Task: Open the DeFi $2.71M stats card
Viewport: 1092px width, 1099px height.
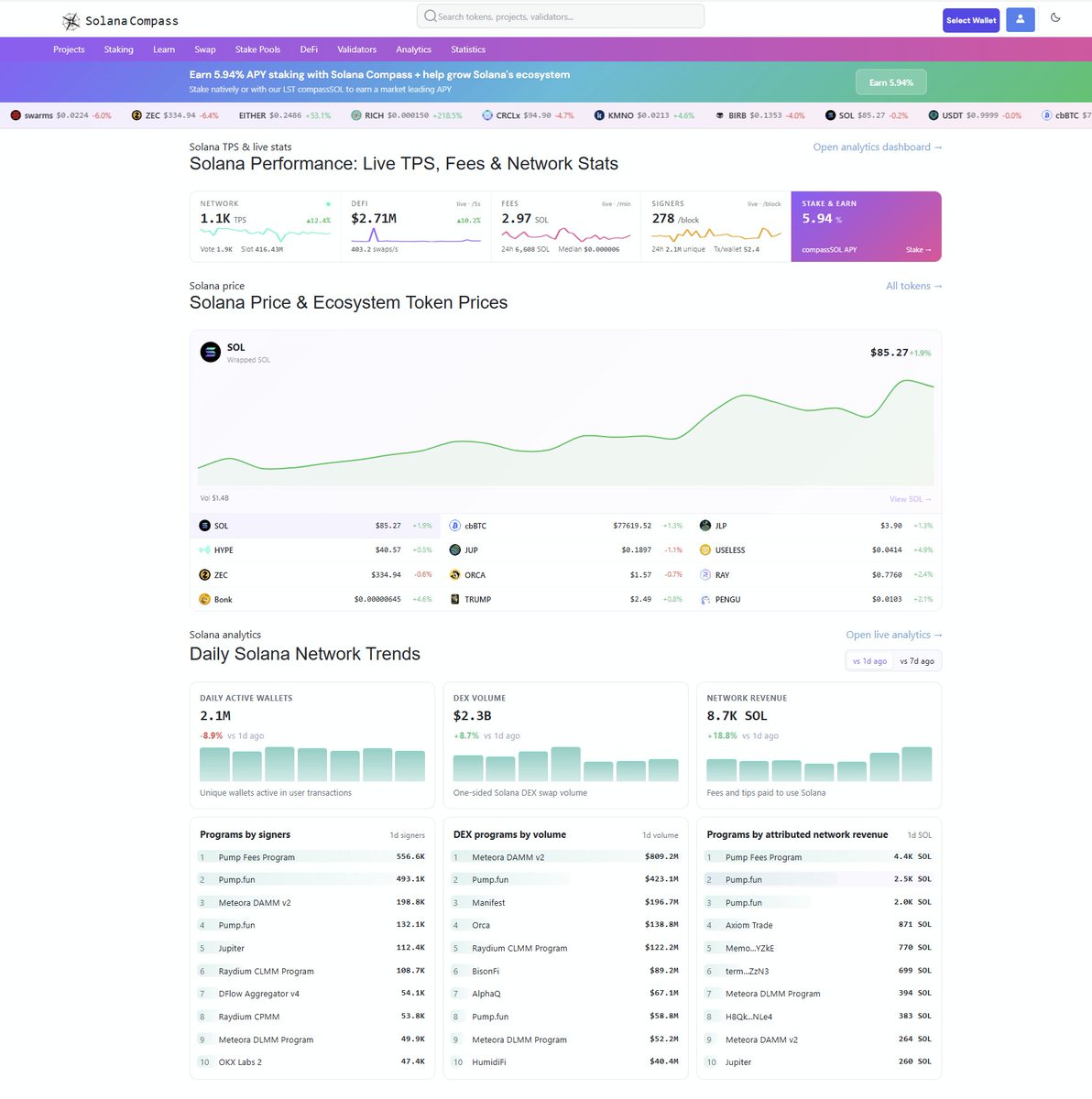Action: click(x=416, y=226)
